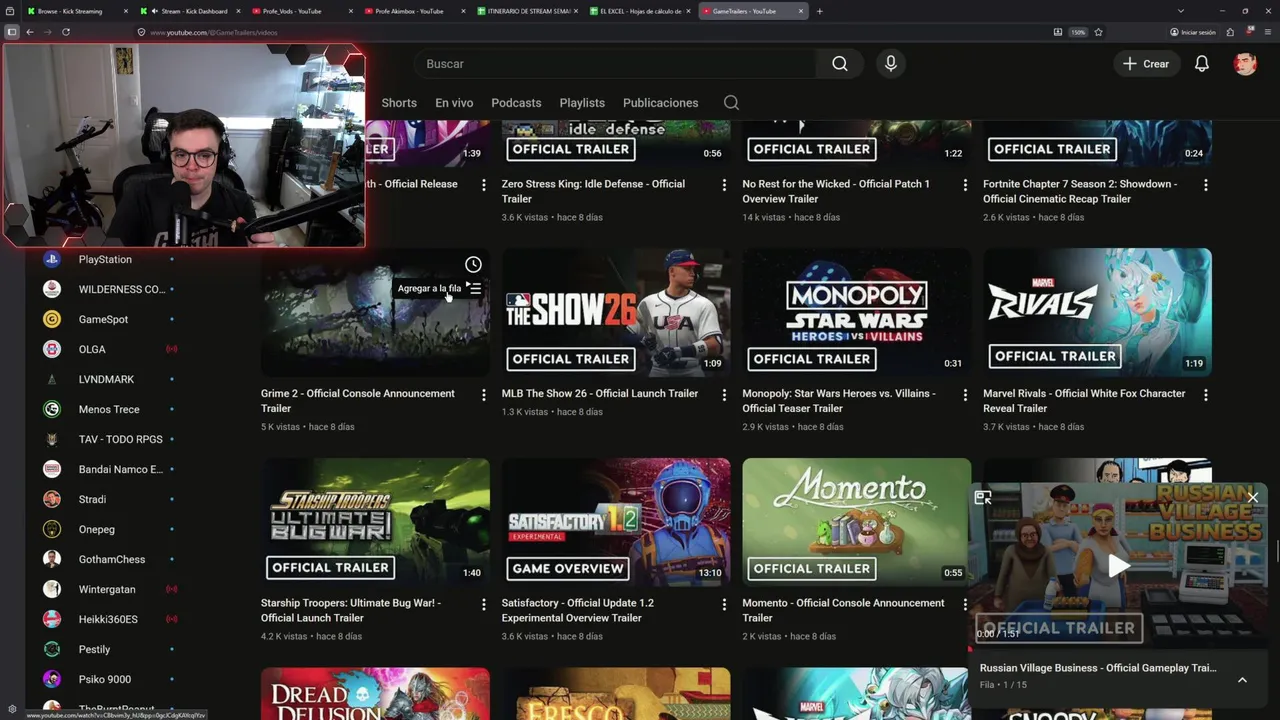Screen dimensions: 1280x720
Task: Play Satisfactory 1.2 overview thumbnail
Action: click(x=616, y=522)
